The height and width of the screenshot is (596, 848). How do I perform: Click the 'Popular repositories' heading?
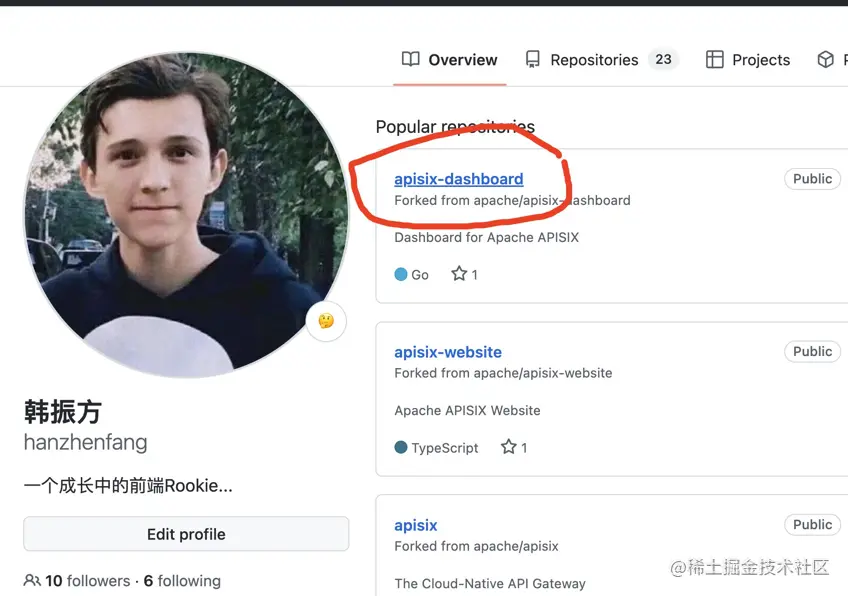[x=455, y=127]
